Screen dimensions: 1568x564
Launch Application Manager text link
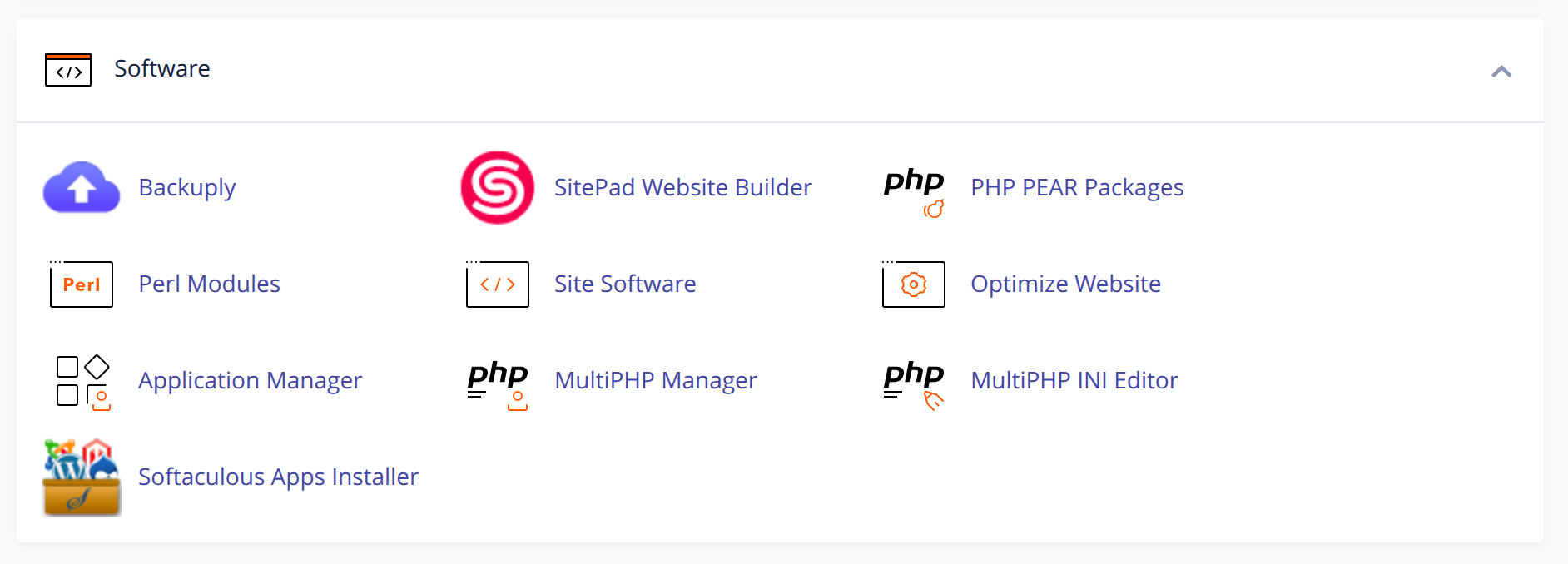250,381
